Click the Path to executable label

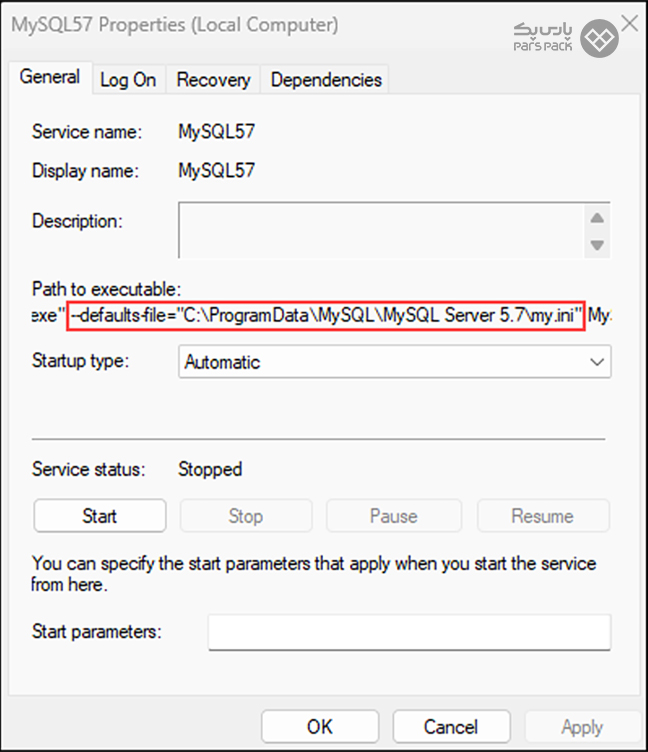pos(106,289)
